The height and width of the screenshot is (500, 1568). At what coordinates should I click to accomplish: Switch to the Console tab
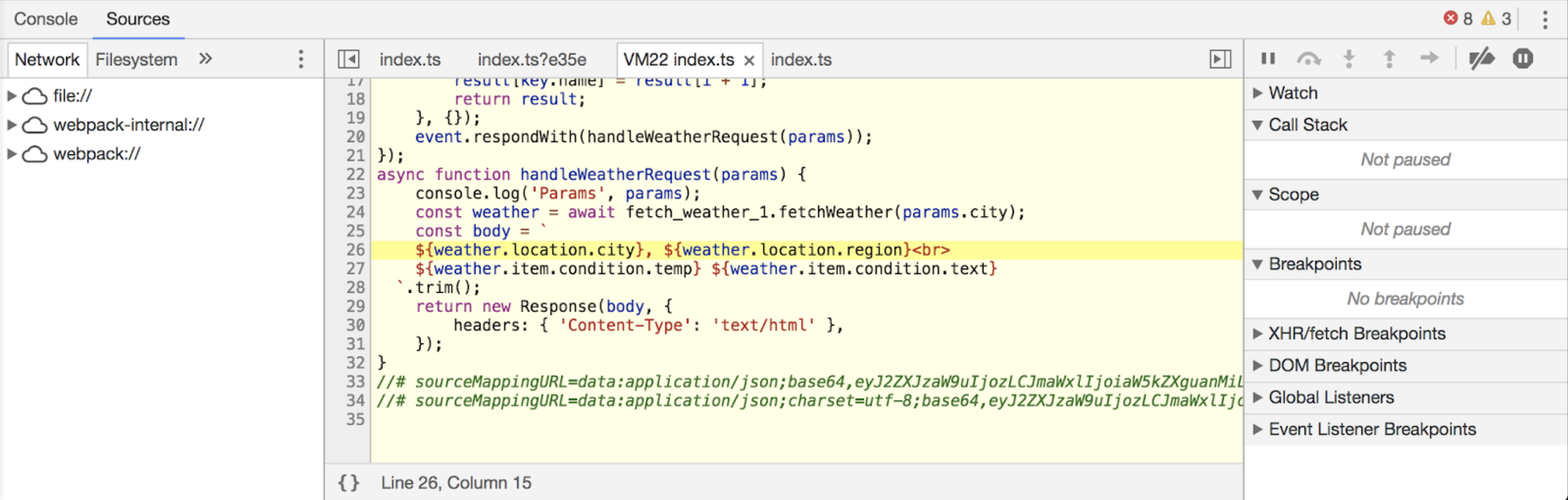[x=45, y=19]
